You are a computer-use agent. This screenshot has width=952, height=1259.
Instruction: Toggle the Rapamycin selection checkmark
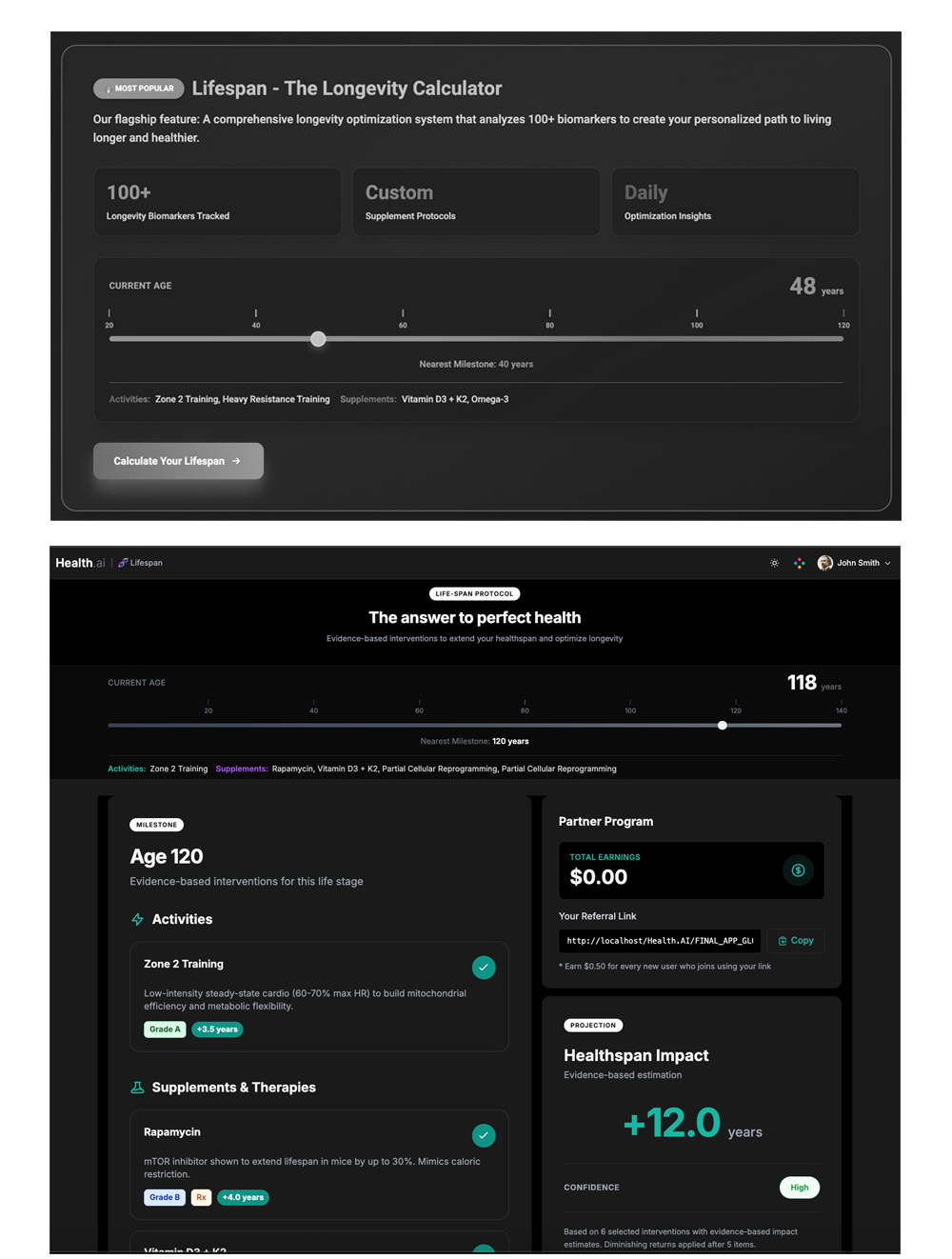tap(484, 1135)
